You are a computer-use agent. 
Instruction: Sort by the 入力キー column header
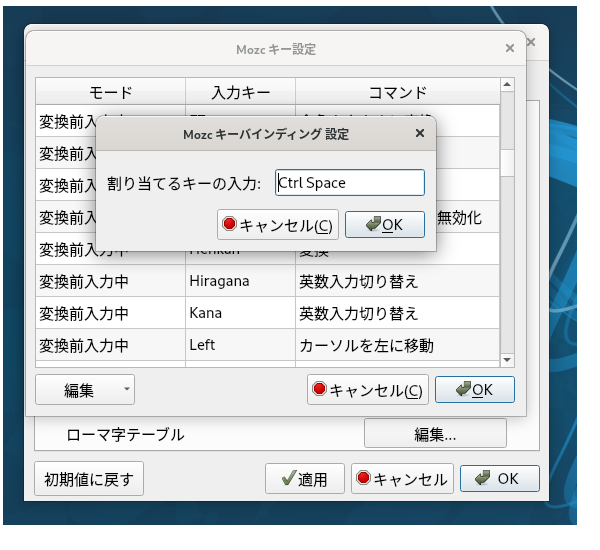pos(241,92)
